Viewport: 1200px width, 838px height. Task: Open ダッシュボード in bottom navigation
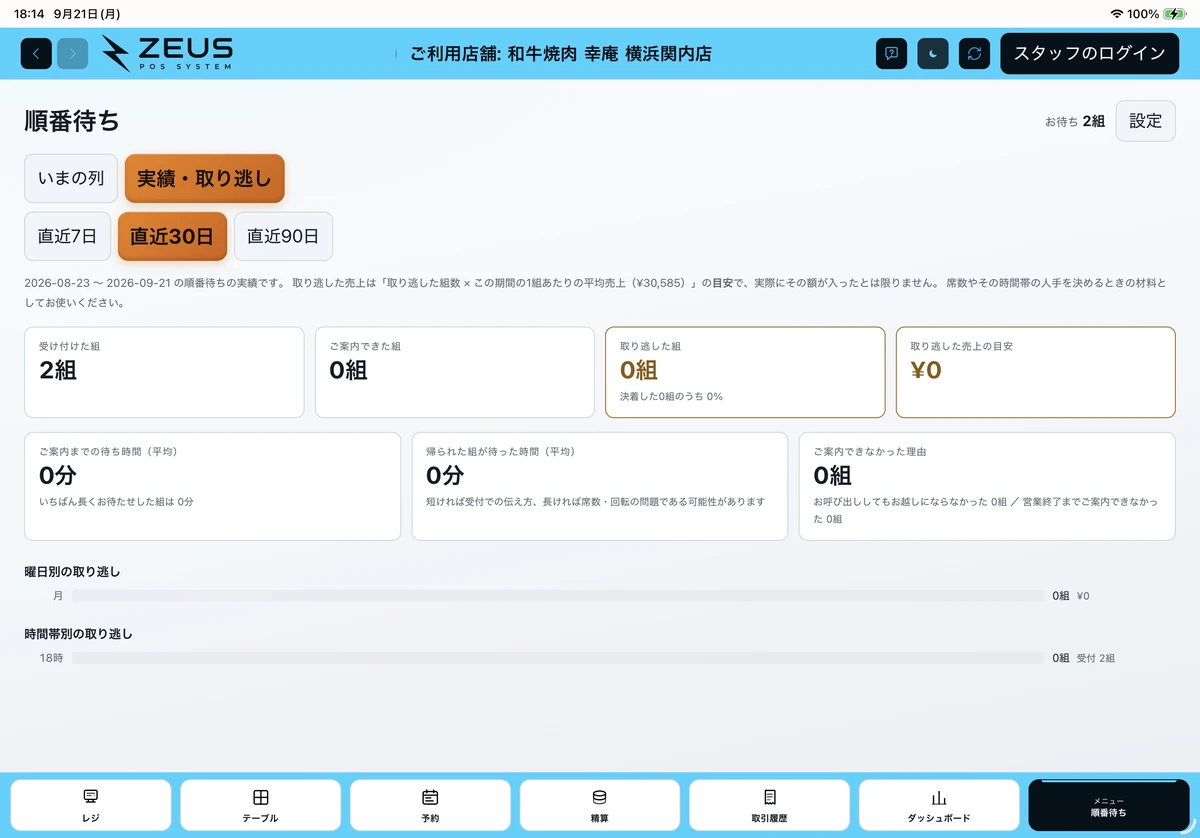tap(939, 805)
